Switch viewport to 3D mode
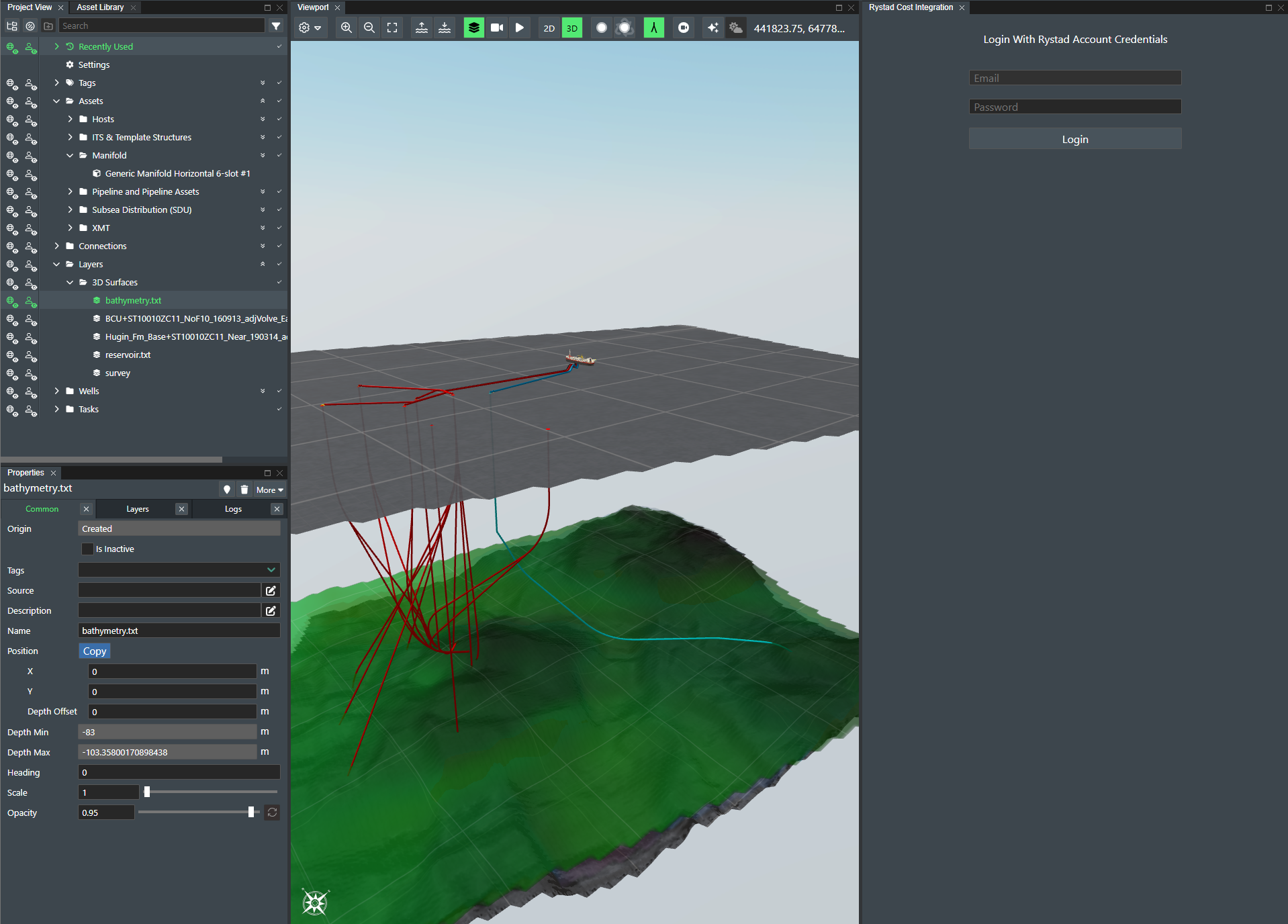Image resolution: width=1288 pixels, height=924 pixels. click(572, 28)
